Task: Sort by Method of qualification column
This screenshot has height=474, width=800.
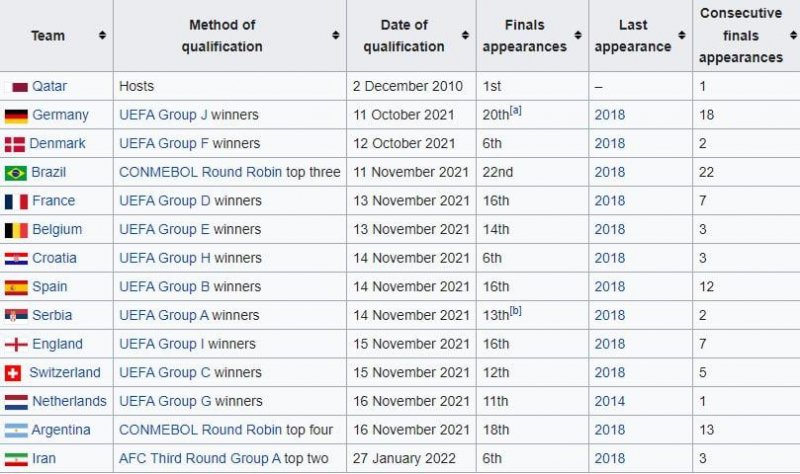Action: (x=335, y=35)
